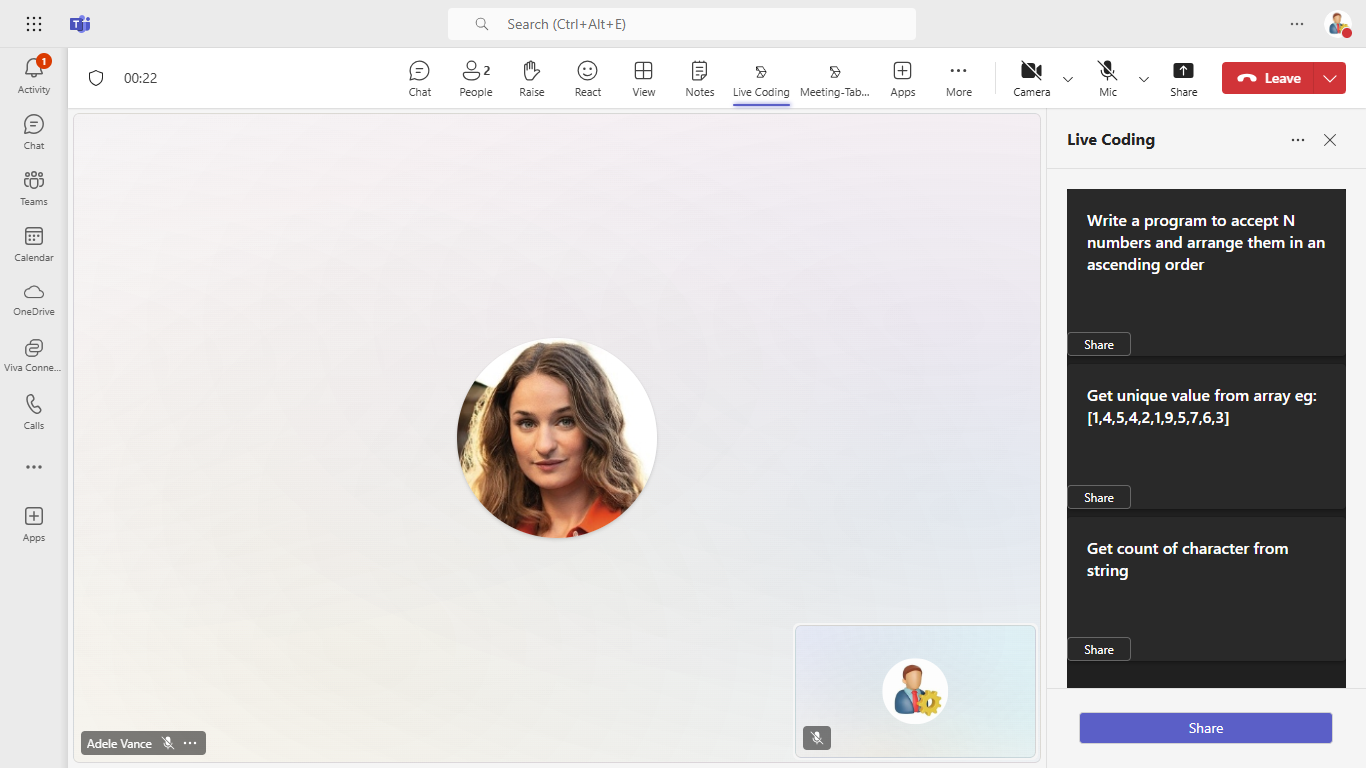Viewport: 1366px width, 768px height.
Task: Open the Calendar in sidebar
Action: click(x=34, y=244)
